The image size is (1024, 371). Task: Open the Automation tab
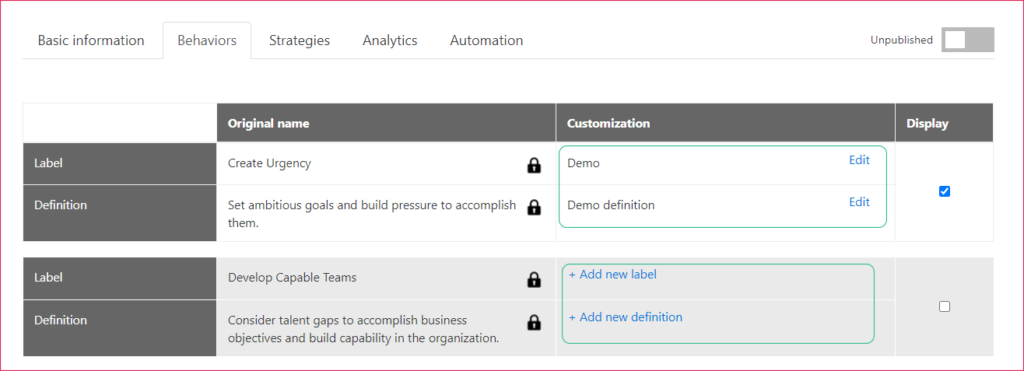[486, 40]
